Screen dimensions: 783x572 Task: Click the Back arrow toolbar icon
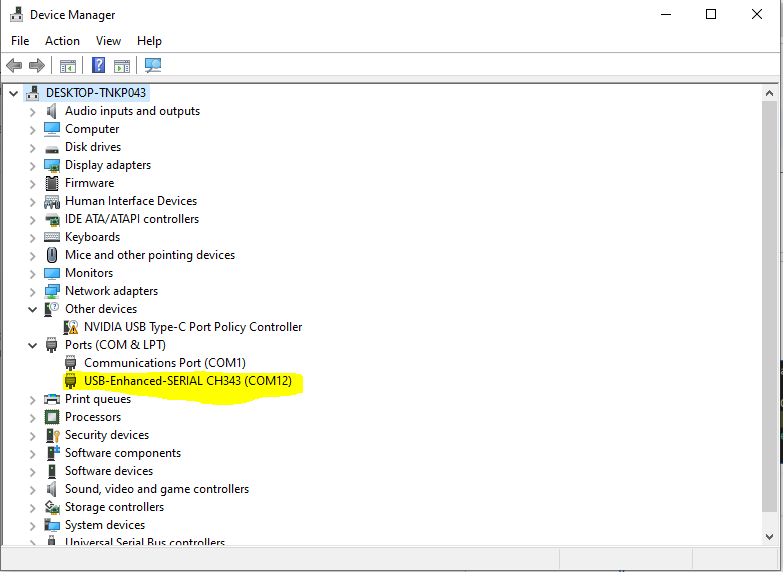pos(14,65)
